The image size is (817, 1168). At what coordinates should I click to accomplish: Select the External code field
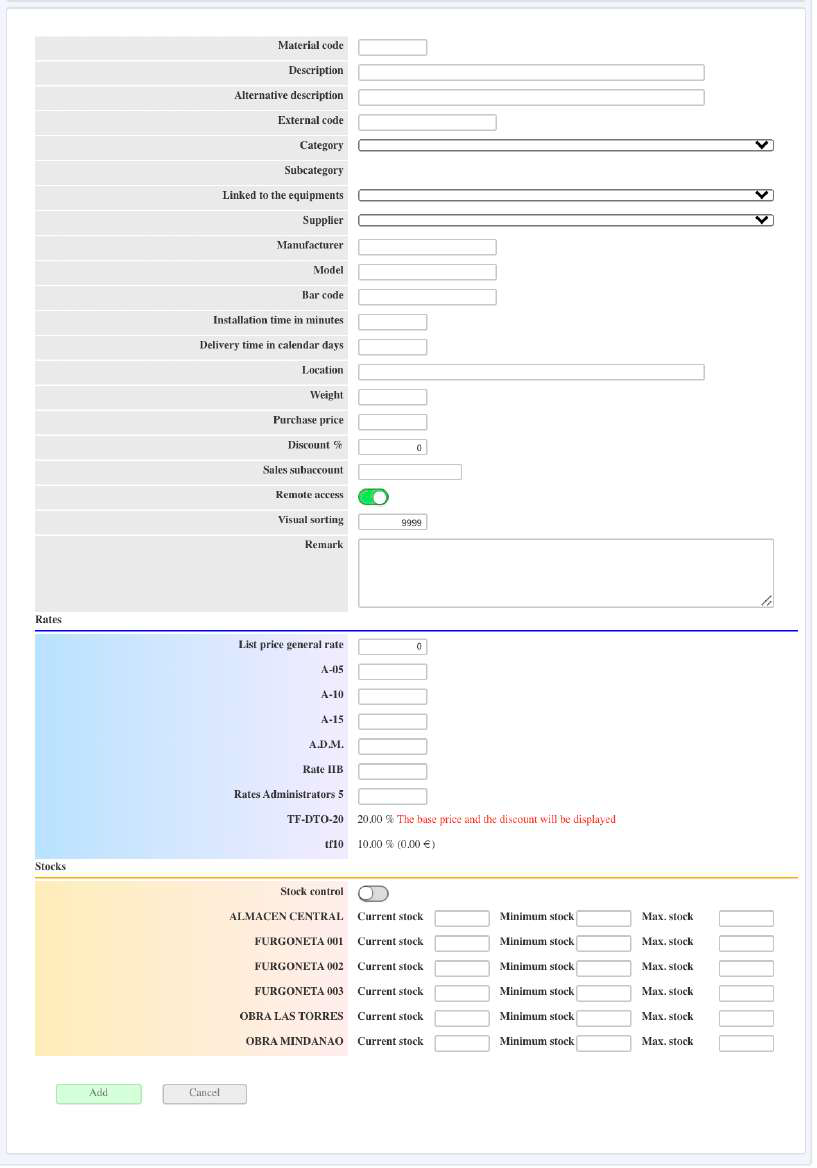pos(427,122)
